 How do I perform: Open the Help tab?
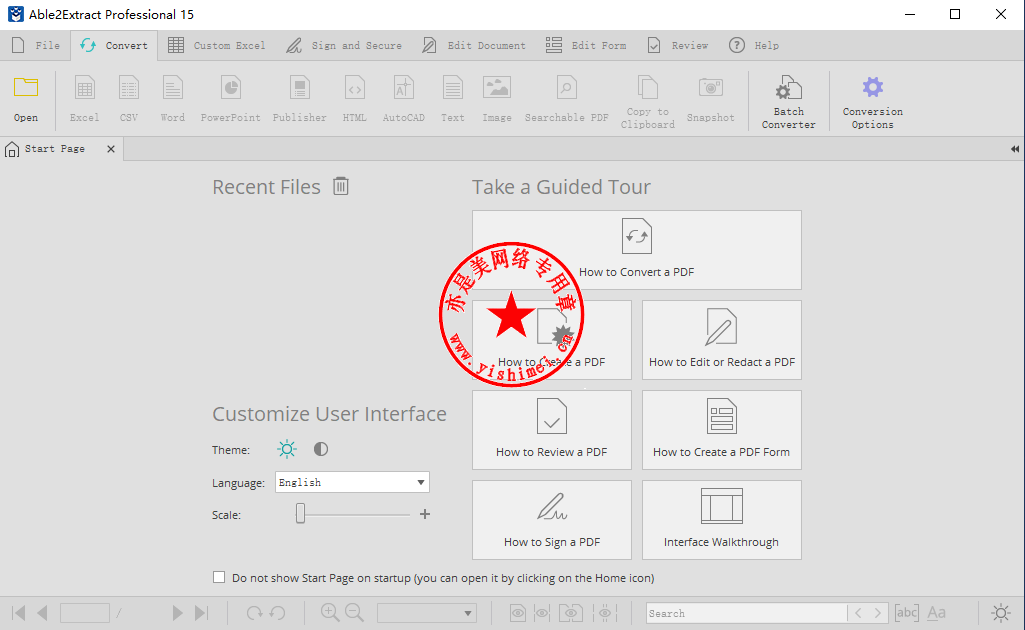click(x=754, y=45)
